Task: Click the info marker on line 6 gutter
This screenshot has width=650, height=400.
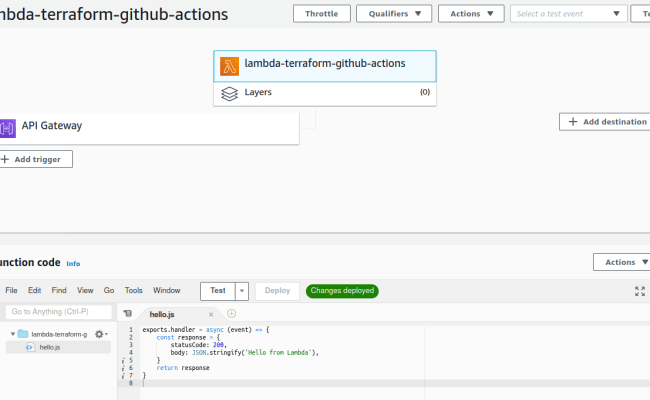Action: 124,368
